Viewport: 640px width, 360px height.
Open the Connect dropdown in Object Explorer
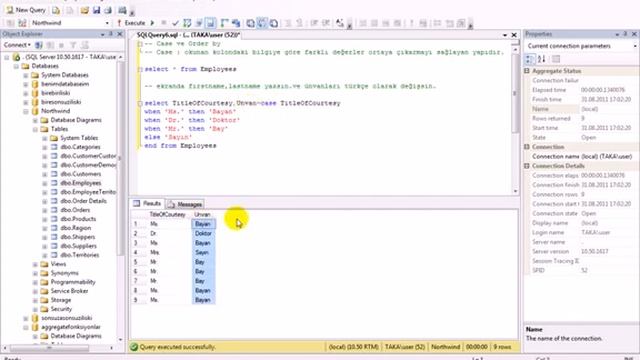point(17,45)
